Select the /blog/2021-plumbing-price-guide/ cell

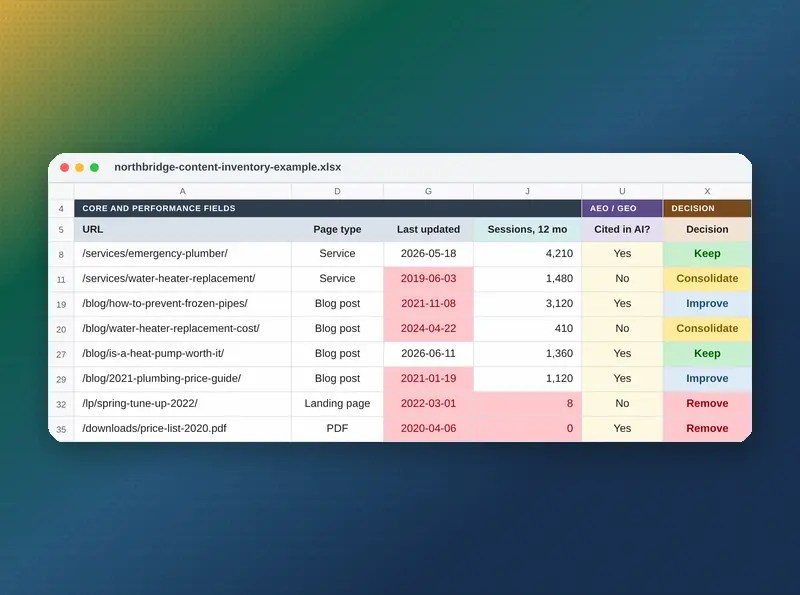click(183, 379)
